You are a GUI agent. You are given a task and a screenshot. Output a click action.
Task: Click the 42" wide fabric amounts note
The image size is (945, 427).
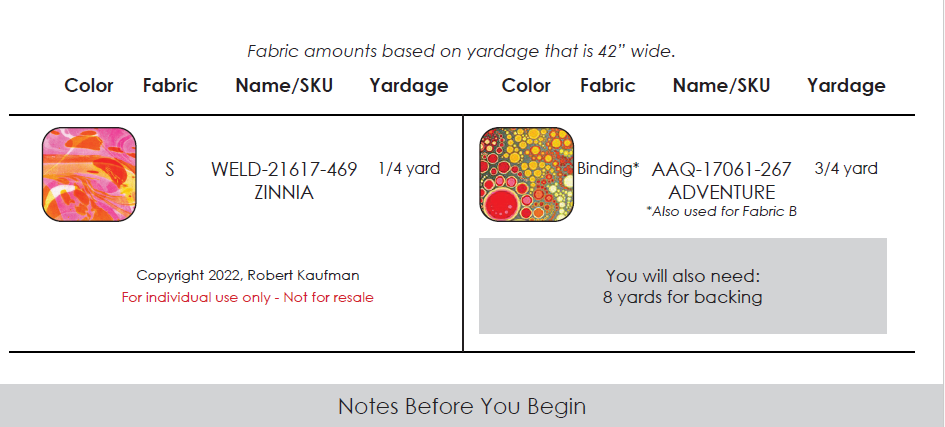point(462,52)
